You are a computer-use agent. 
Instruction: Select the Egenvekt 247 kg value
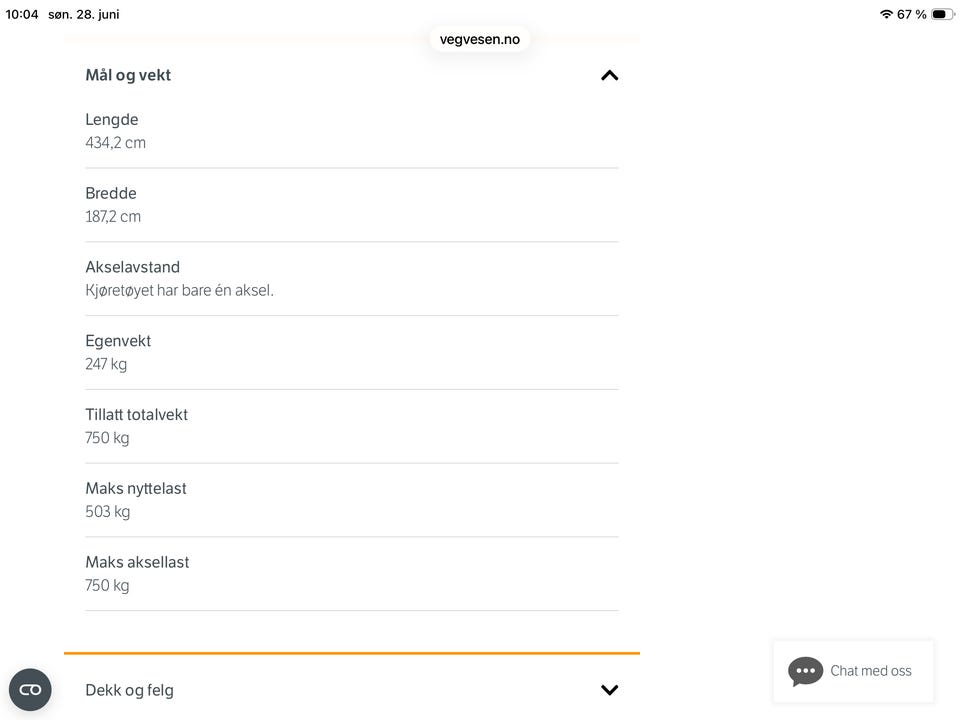point(106,364)
